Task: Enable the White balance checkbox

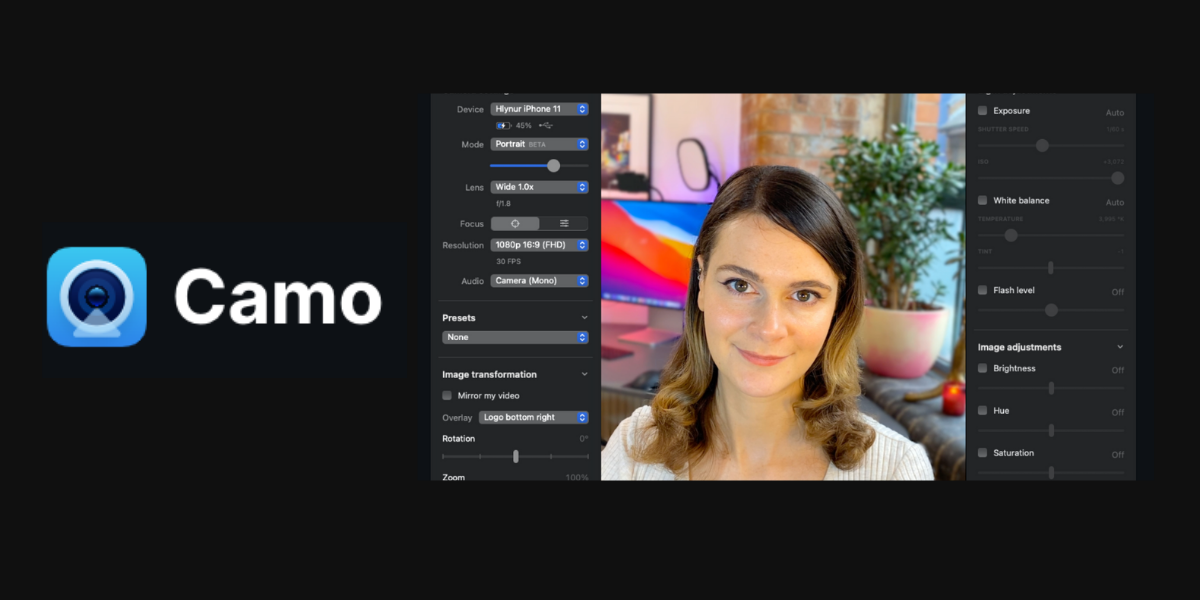Action: (983, 200)
